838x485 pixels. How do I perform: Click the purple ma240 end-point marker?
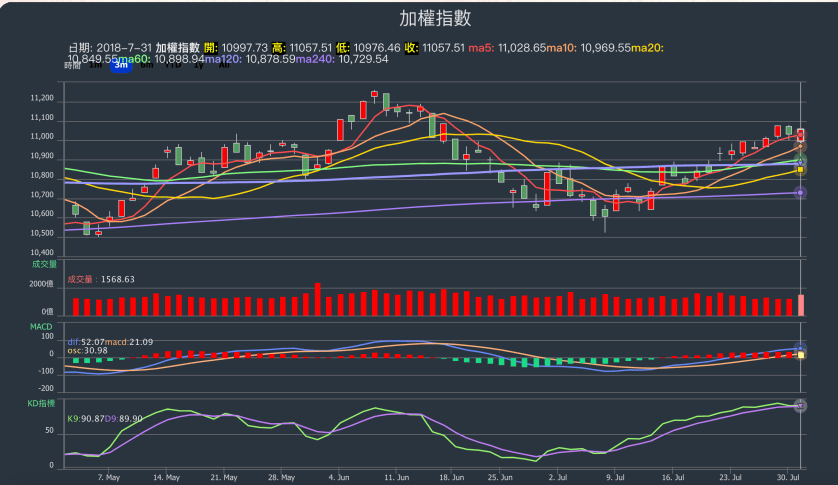[x=800, y=193]
